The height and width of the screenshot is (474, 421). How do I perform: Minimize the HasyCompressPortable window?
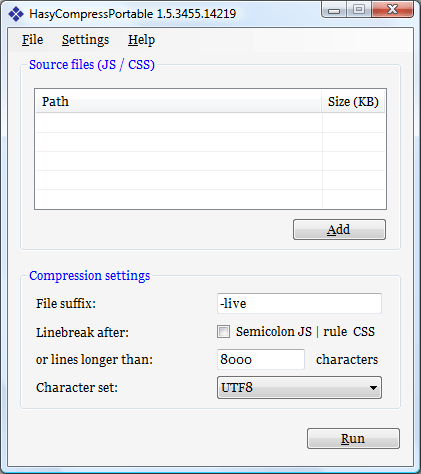tap(334, 10)
